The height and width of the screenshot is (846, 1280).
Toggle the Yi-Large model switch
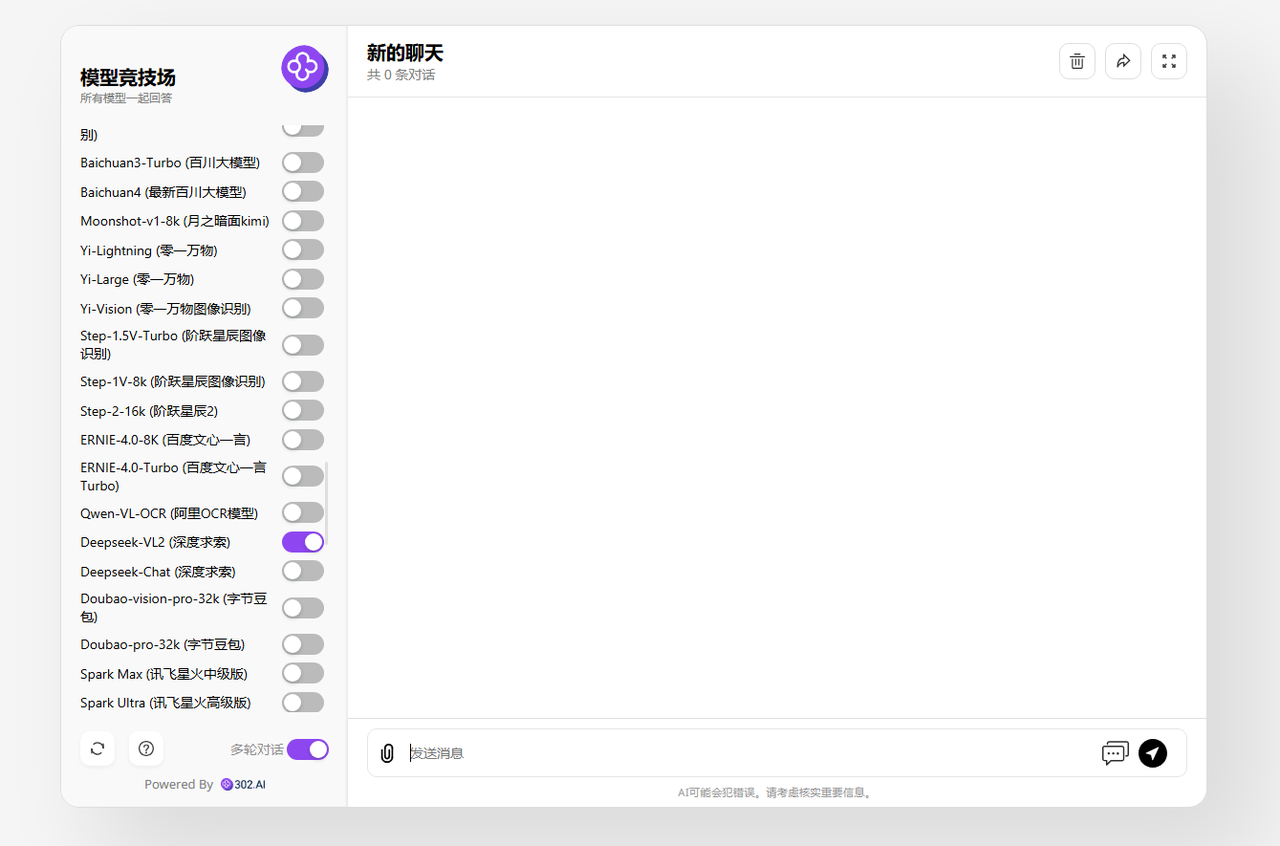point(303,279)
